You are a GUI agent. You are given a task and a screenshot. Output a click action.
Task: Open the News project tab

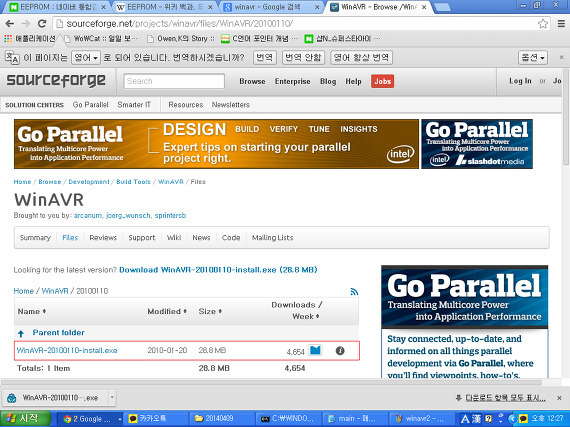pyautogui.click(x=201, y=238)
